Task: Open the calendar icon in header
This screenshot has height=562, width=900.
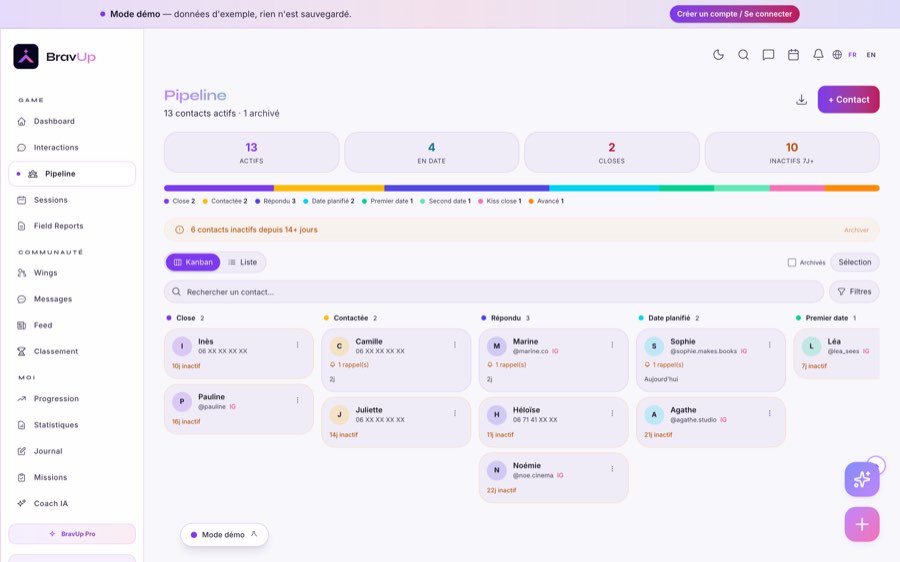Action: (793, 55)
